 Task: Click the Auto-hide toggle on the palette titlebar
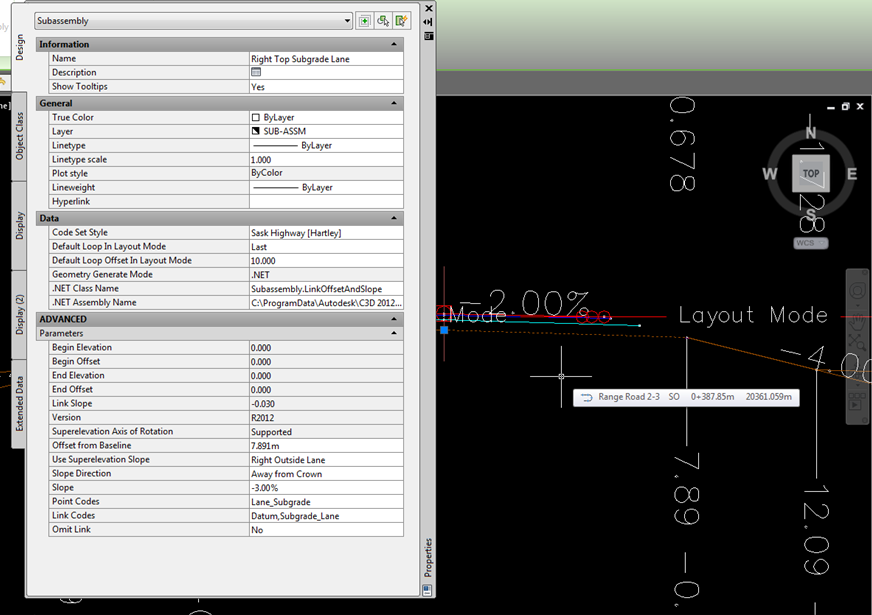[428, 21]
